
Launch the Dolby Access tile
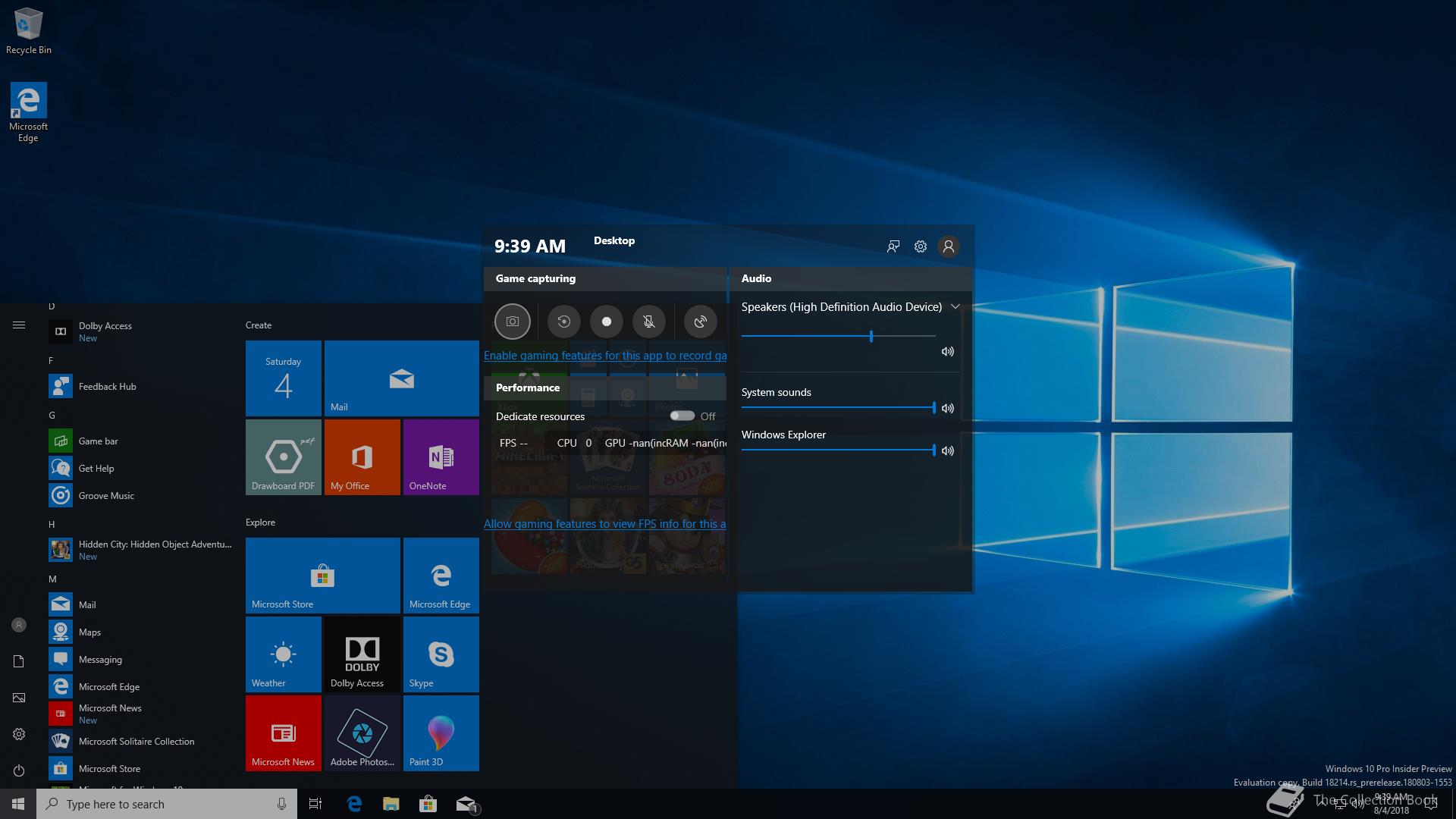(362, 654)
